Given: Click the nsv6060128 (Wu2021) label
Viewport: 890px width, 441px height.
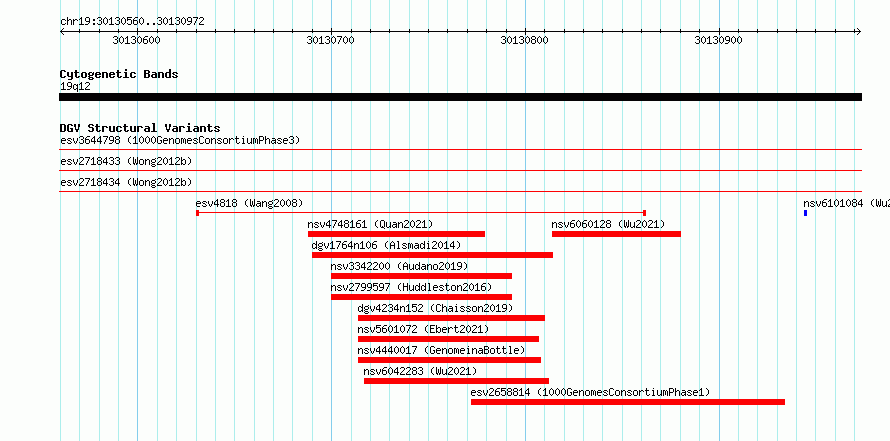Looking at the screenshot, I should pyautogui.click(x=608, y=224).
